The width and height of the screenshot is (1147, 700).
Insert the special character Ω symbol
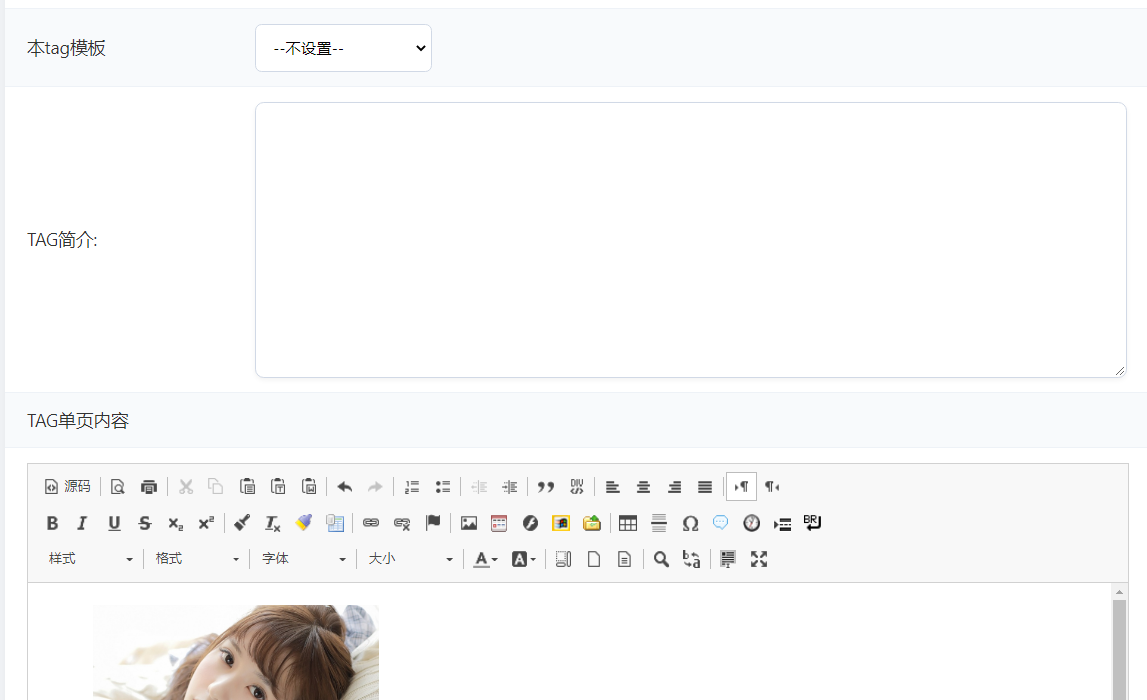(690, 523)
